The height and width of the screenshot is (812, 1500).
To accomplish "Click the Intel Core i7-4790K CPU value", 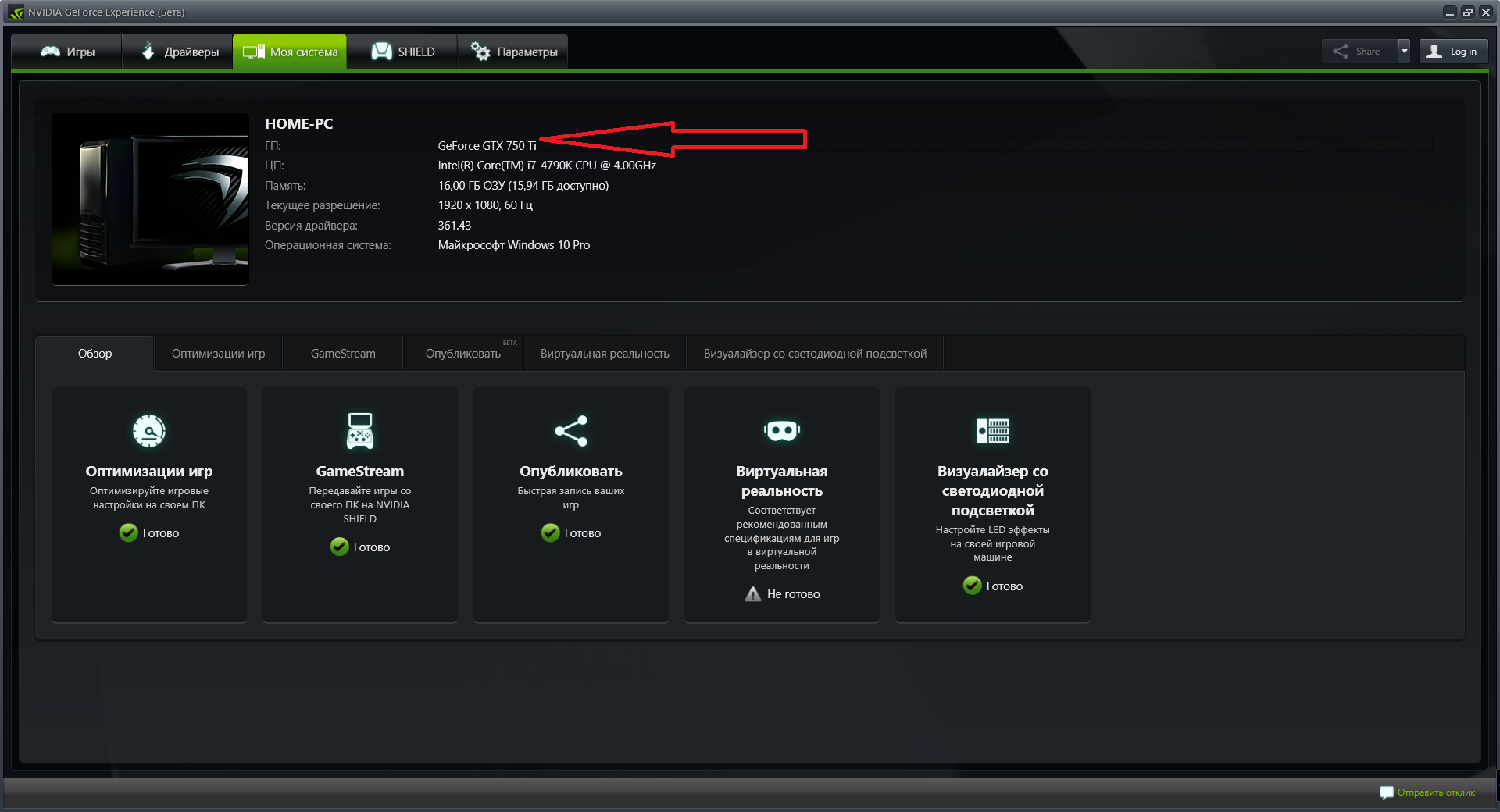I will 547,166.
